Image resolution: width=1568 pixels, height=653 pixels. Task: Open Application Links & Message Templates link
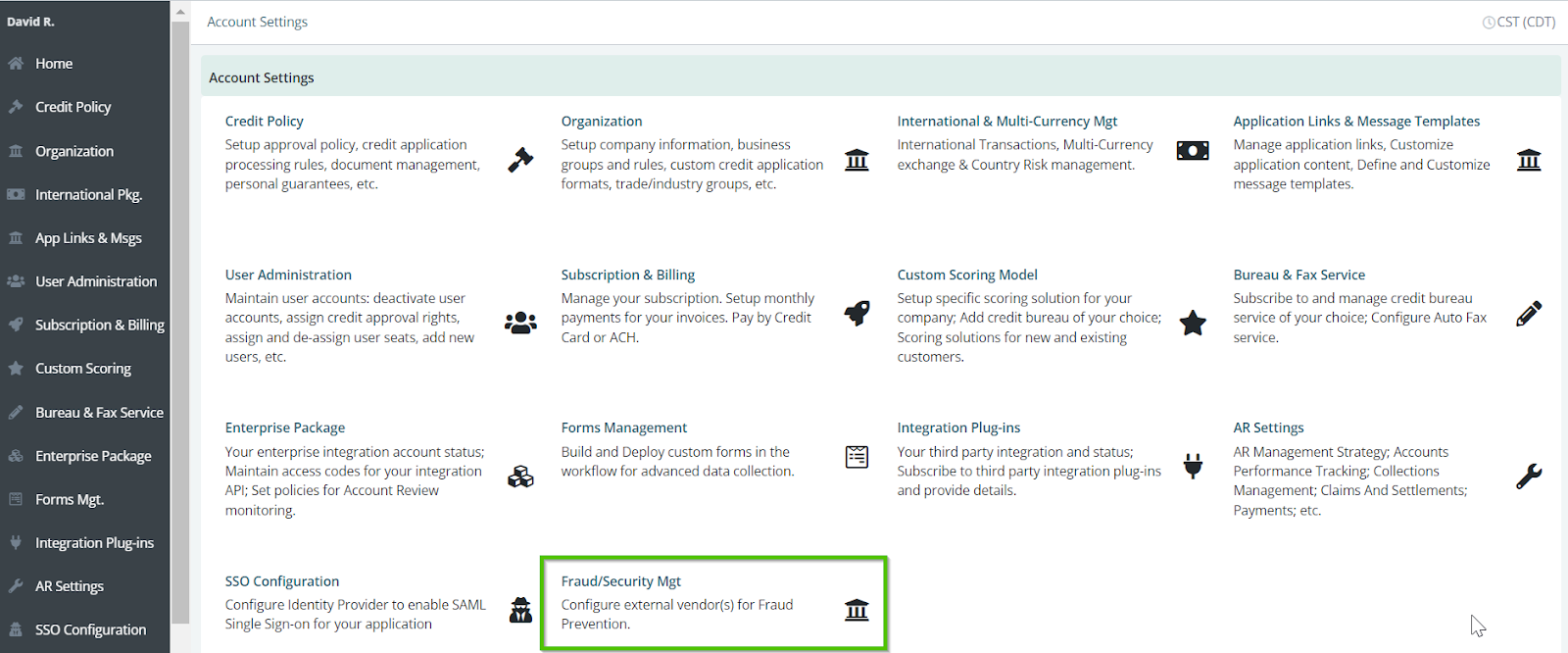click(1356, 122)
